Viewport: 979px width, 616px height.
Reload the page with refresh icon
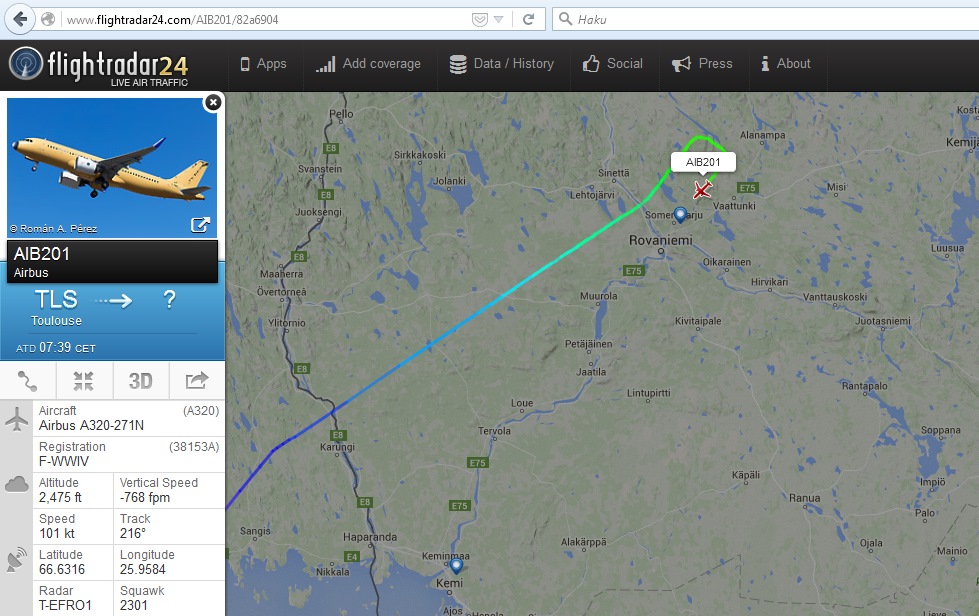pyautogui.click(x=528, y=19)
